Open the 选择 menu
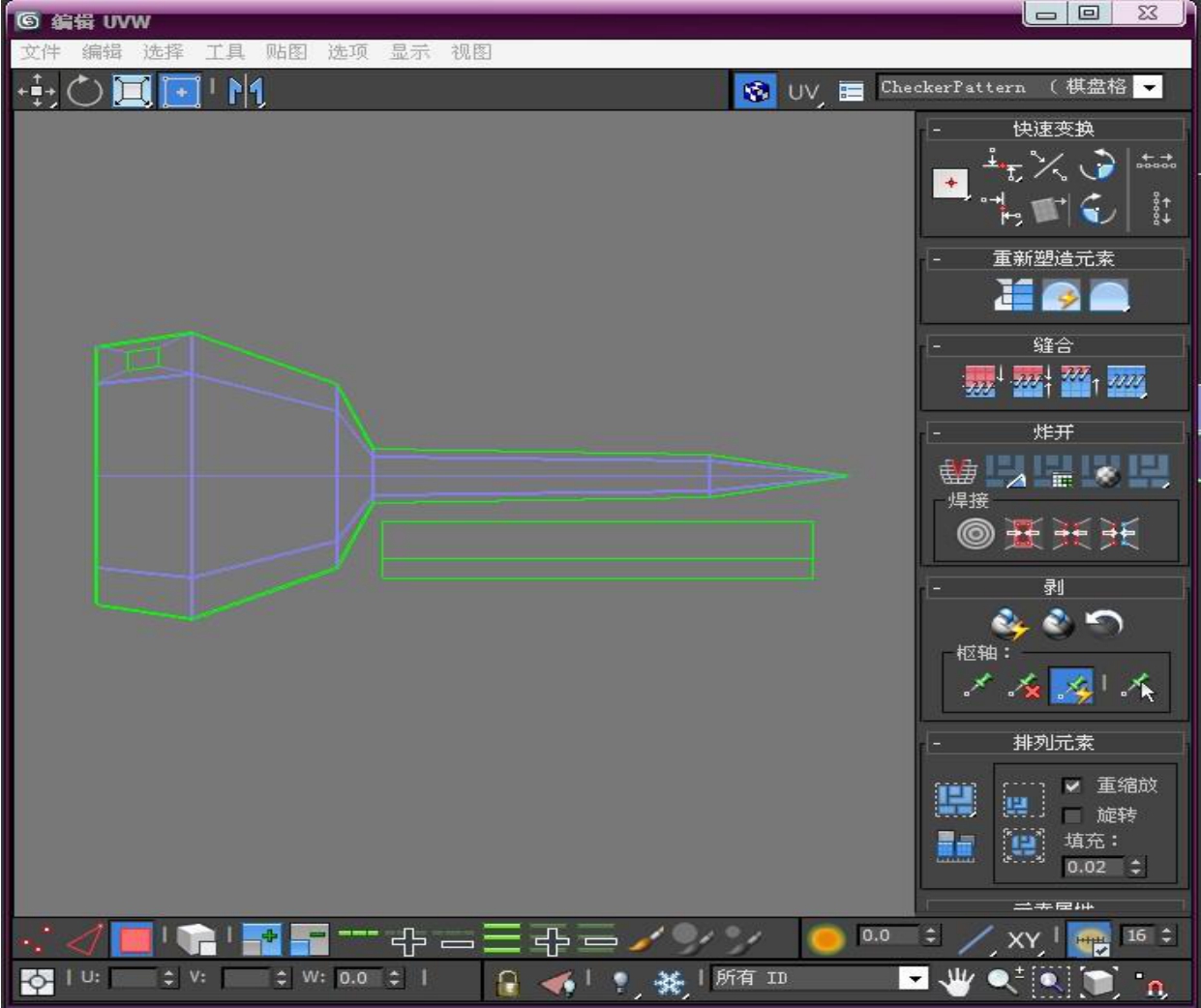Screen dimensions: 1201x1008 [x=163, y=52]
